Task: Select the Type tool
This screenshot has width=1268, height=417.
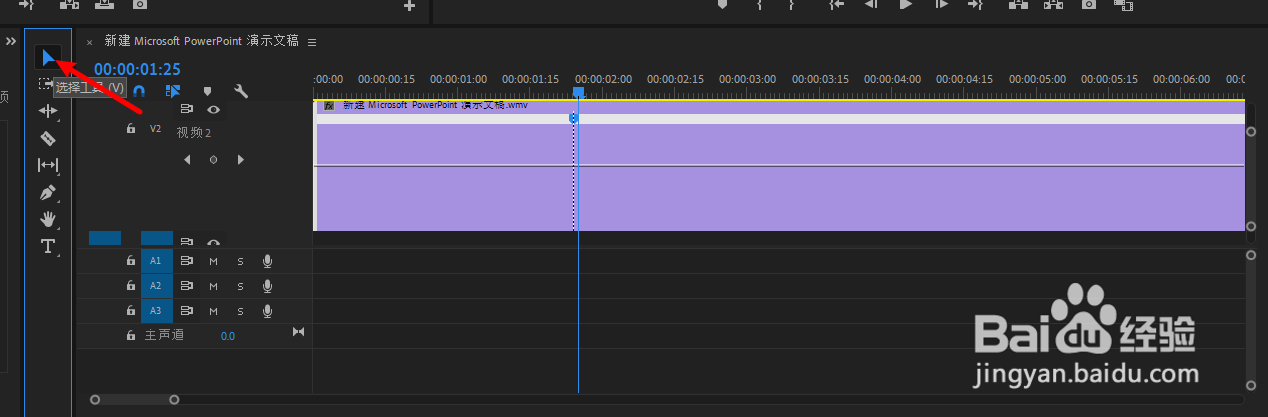Action: (48, 246)
